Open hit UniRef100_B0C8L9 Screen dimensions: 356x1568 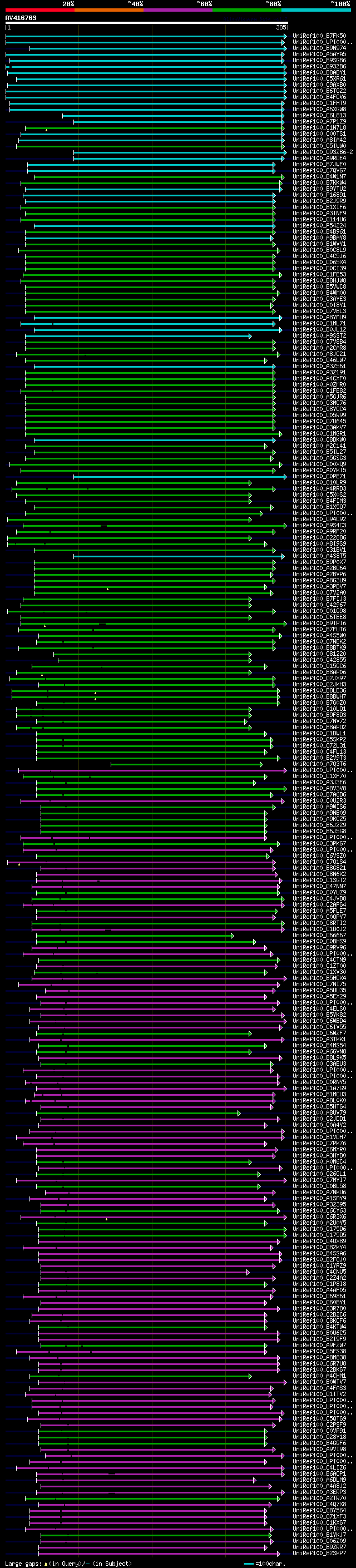pyautogui.click(x=319, y=250)
